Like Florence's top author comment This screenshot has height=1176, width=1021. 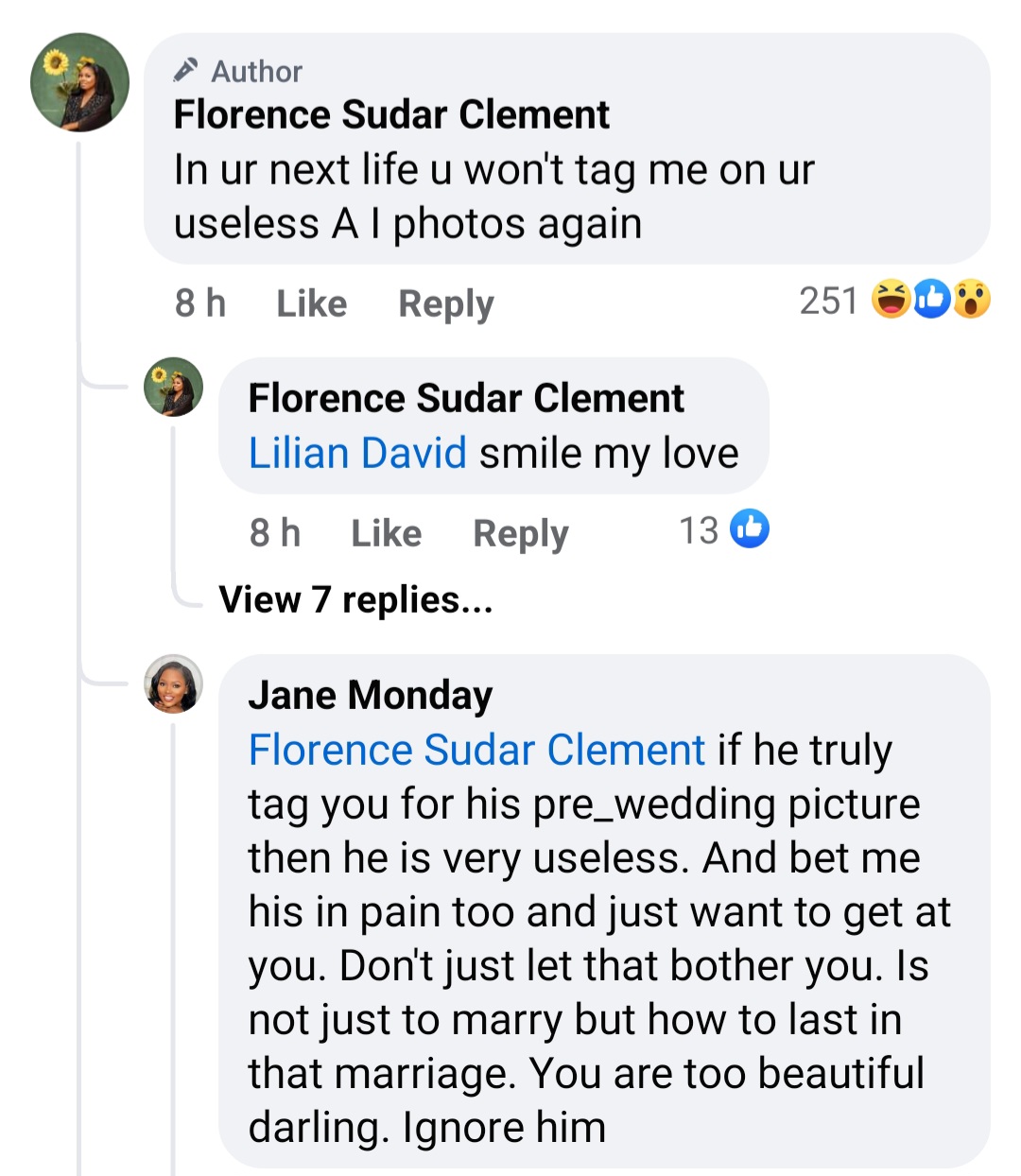click(311, 303)
